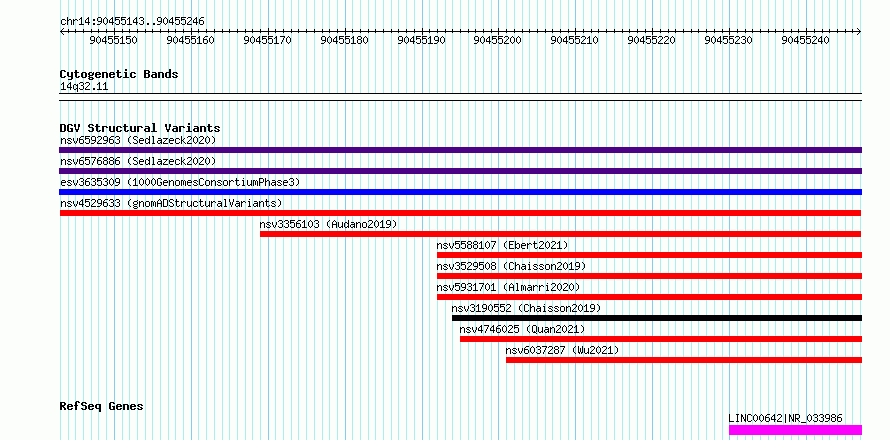Click the DGV Structural Variants track title

[140, 128]
